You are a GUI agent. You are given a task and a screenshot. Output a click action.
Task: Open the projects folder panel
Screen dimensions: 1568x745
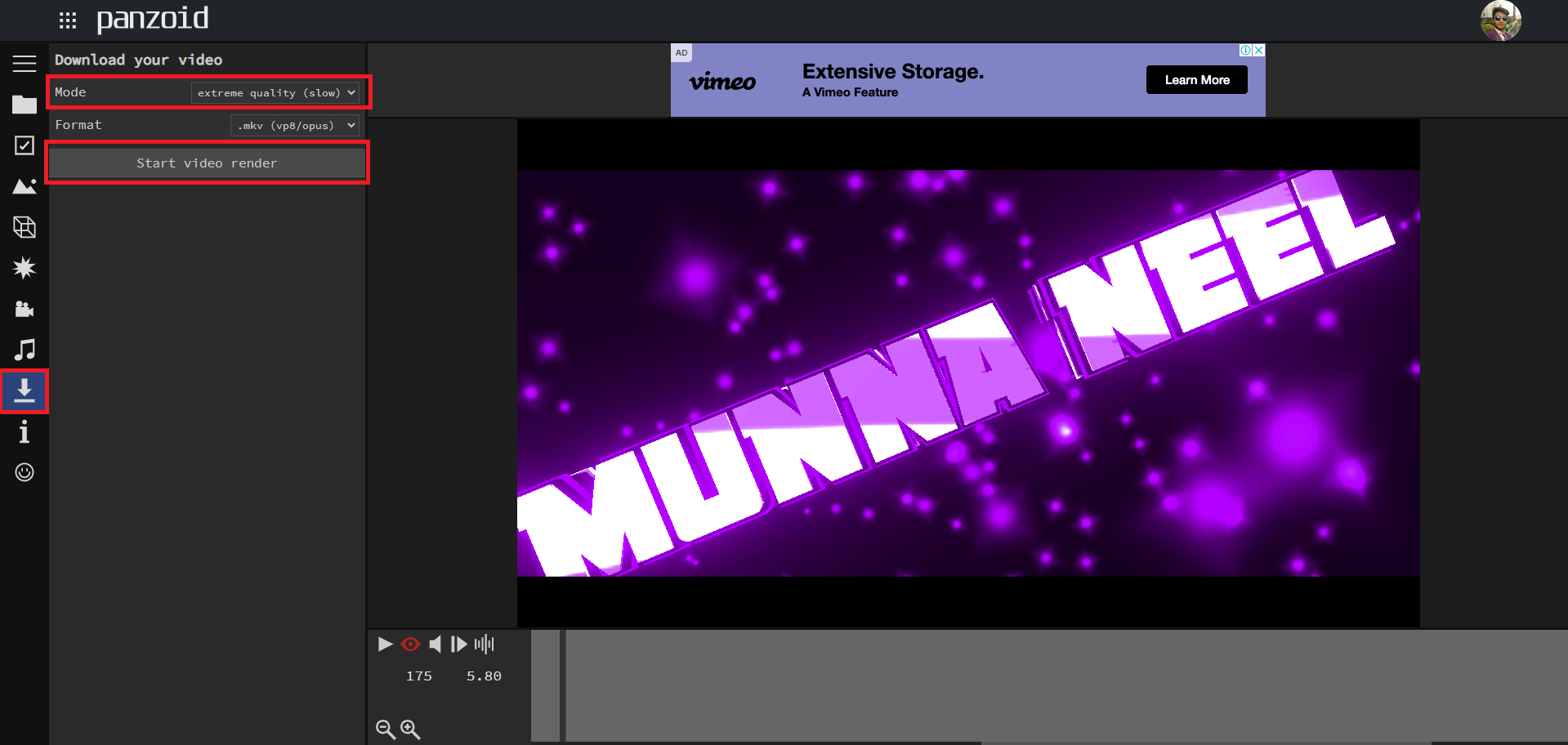pyautogui.click(x=25, y=105)
